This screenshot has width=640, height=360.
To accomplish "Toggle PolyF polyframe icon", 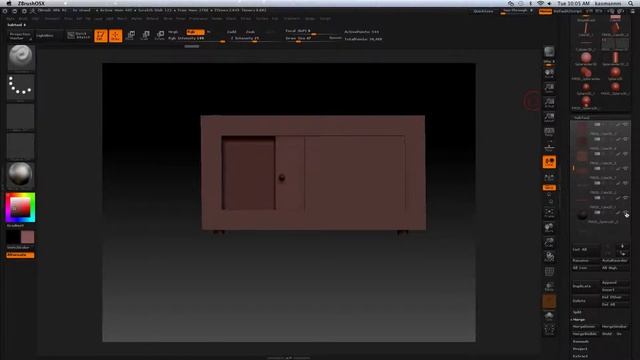I will (x=549, y=272).
